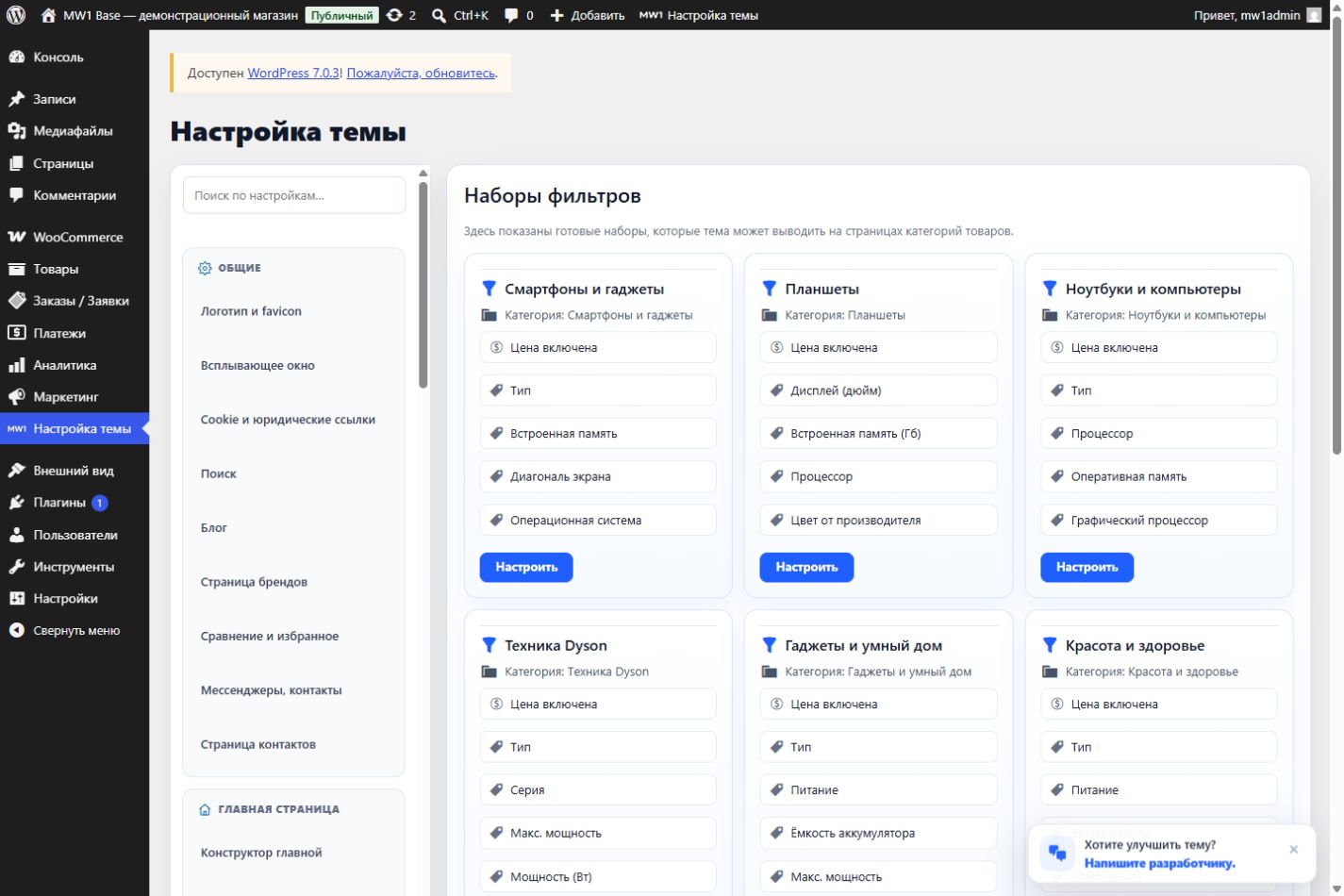
Task: Click Графический процессор filter row
Action: (1159, 521)
